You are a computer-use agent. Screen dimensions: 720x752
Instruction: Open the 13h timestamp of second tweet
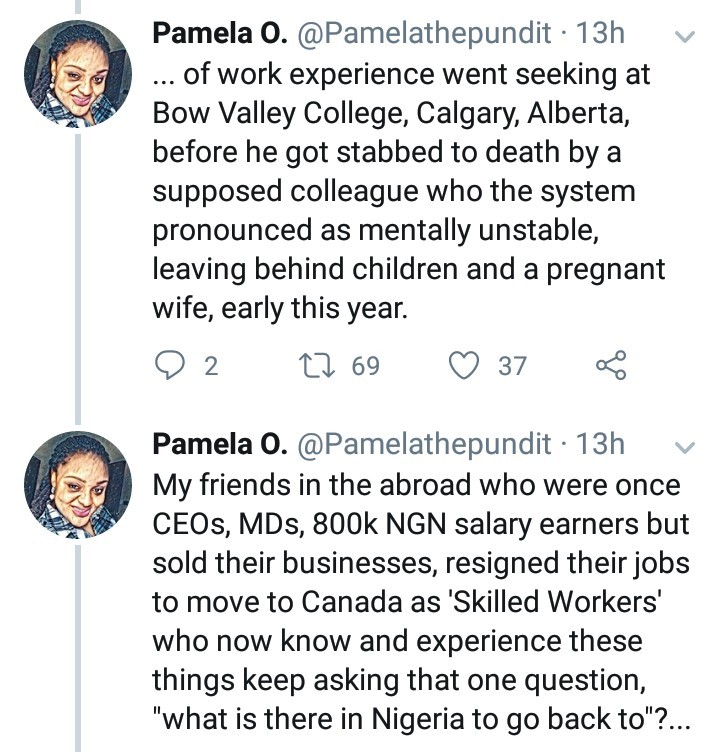[600, 444]
